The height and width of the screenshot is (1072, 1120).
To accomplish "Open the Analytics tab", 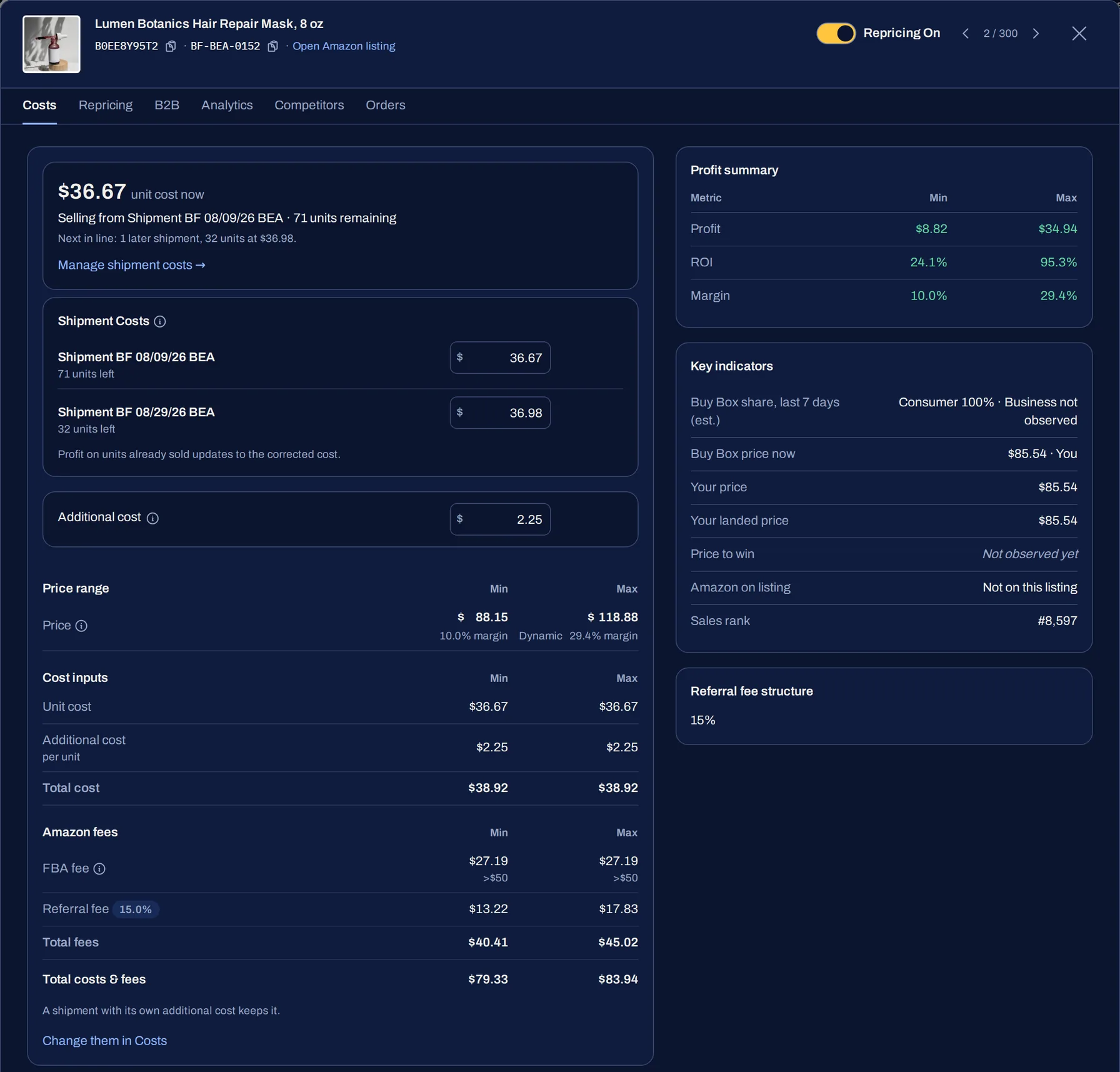I will (227, 105).
